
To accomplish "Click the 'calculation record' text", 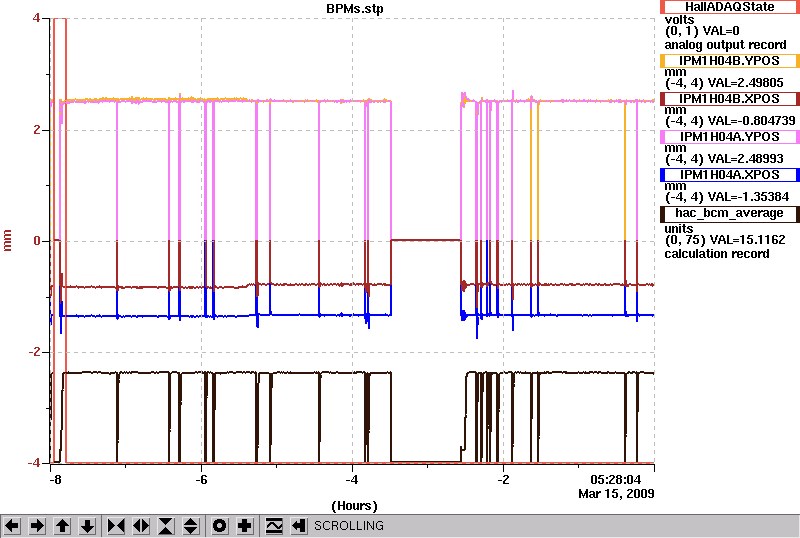I will (x=717, y=254).
